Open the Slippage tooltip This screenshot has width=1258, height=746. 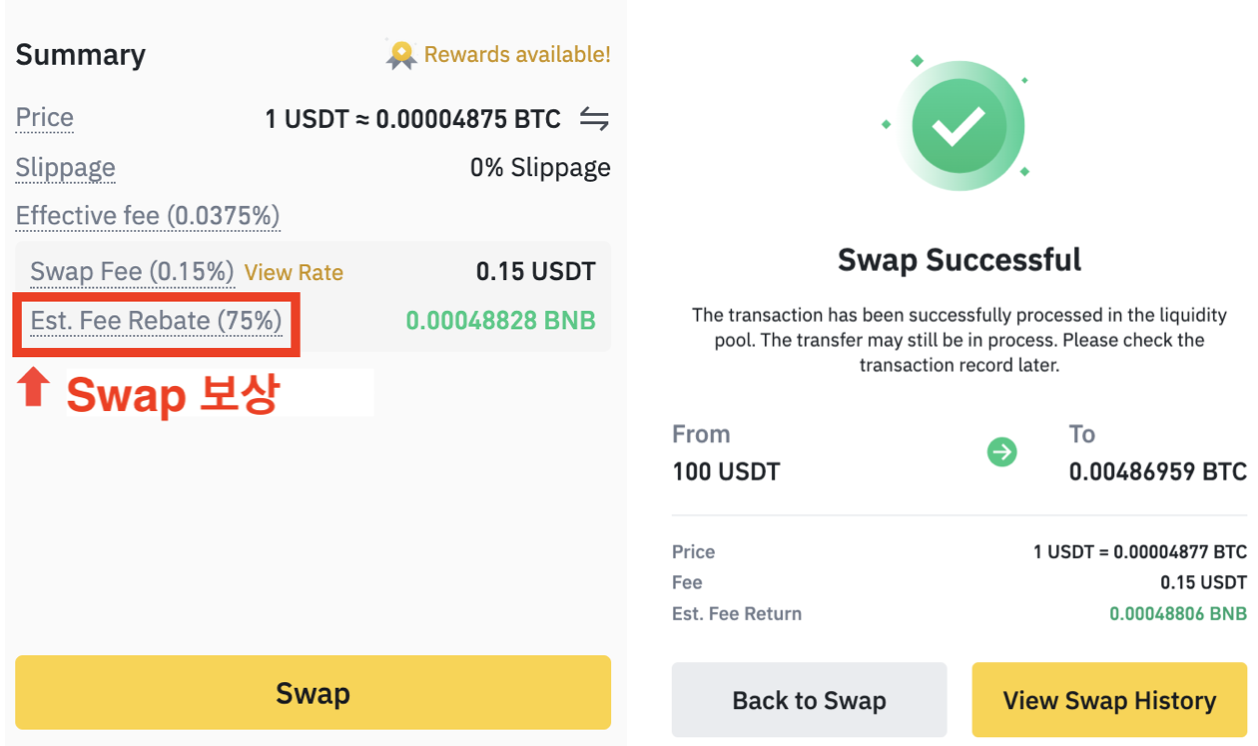click(65, 168)
